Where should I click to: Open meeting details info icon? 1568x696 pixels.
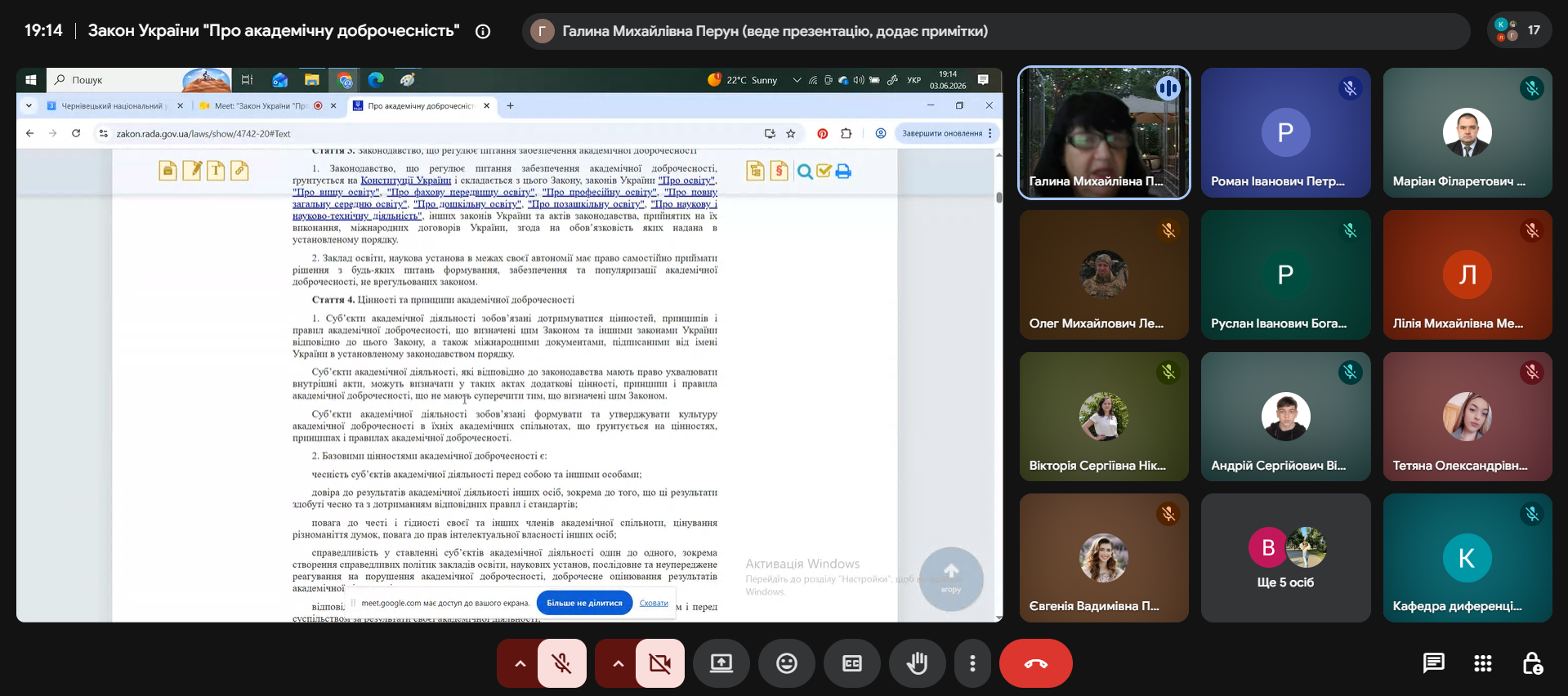point(483,31)
